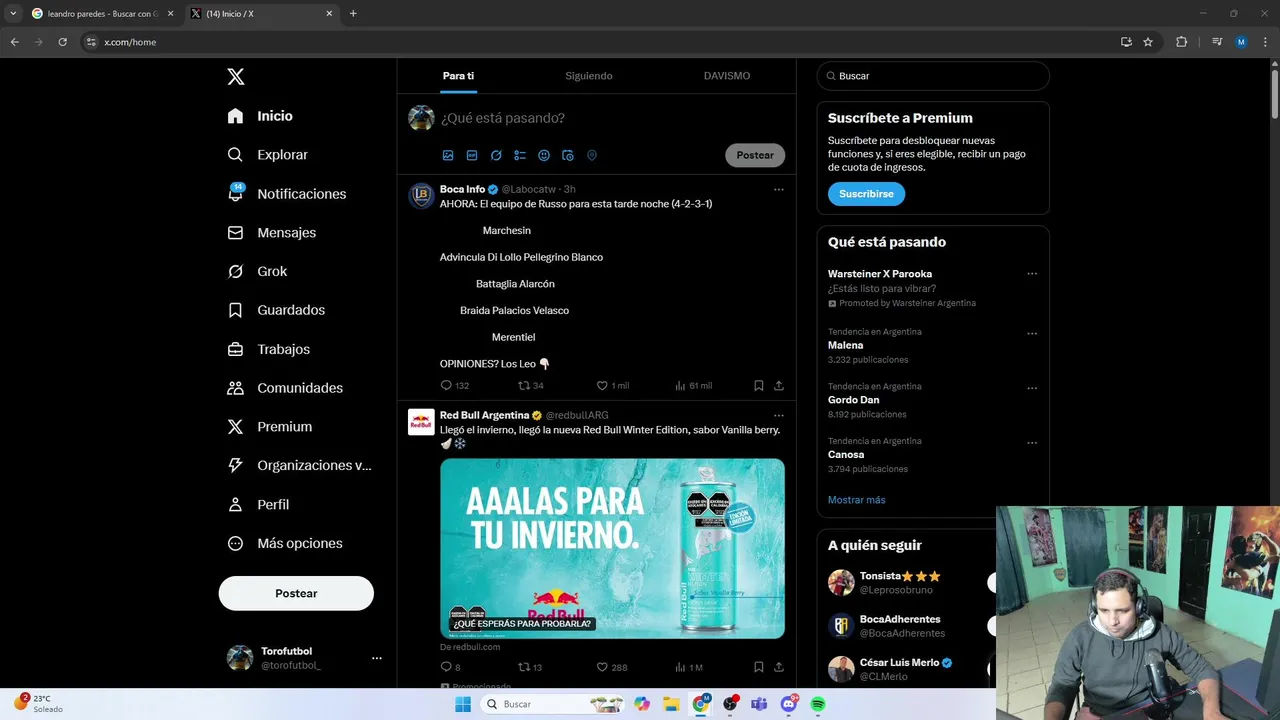Open Red Bull Argentina profile name
Screen dimensions: 1280x720
(485, 415)
